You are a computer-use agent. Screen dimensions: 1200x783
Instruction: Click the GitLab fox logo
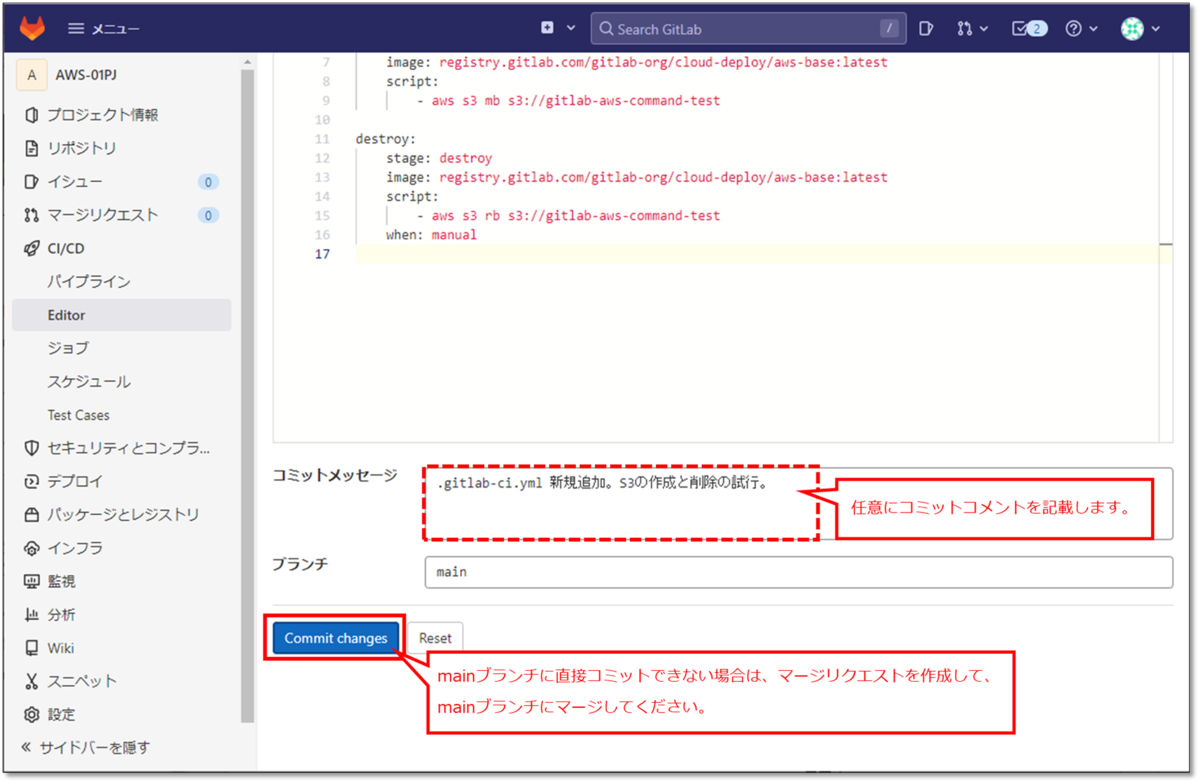coord(33,29)
